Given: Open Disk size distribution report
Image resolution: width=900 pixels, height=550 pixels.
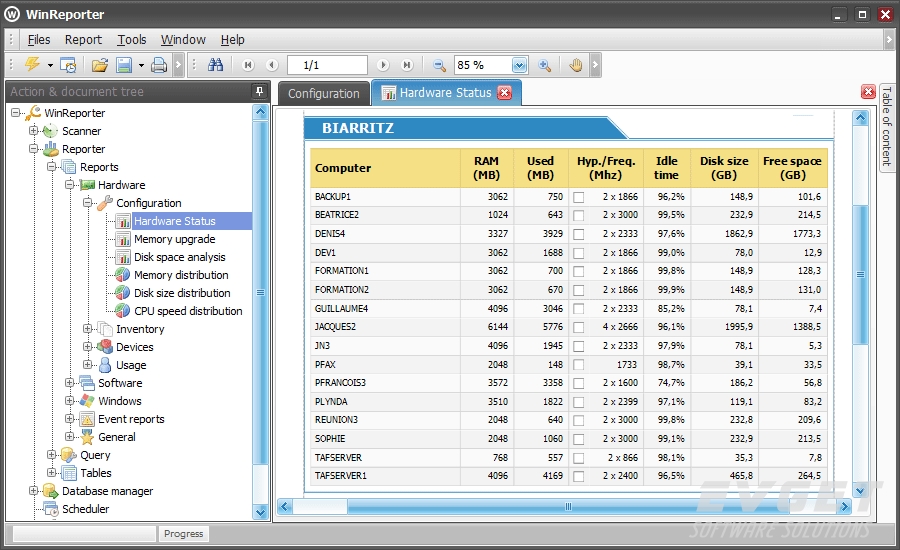Looking at the screenshot, I should point(182,293).
